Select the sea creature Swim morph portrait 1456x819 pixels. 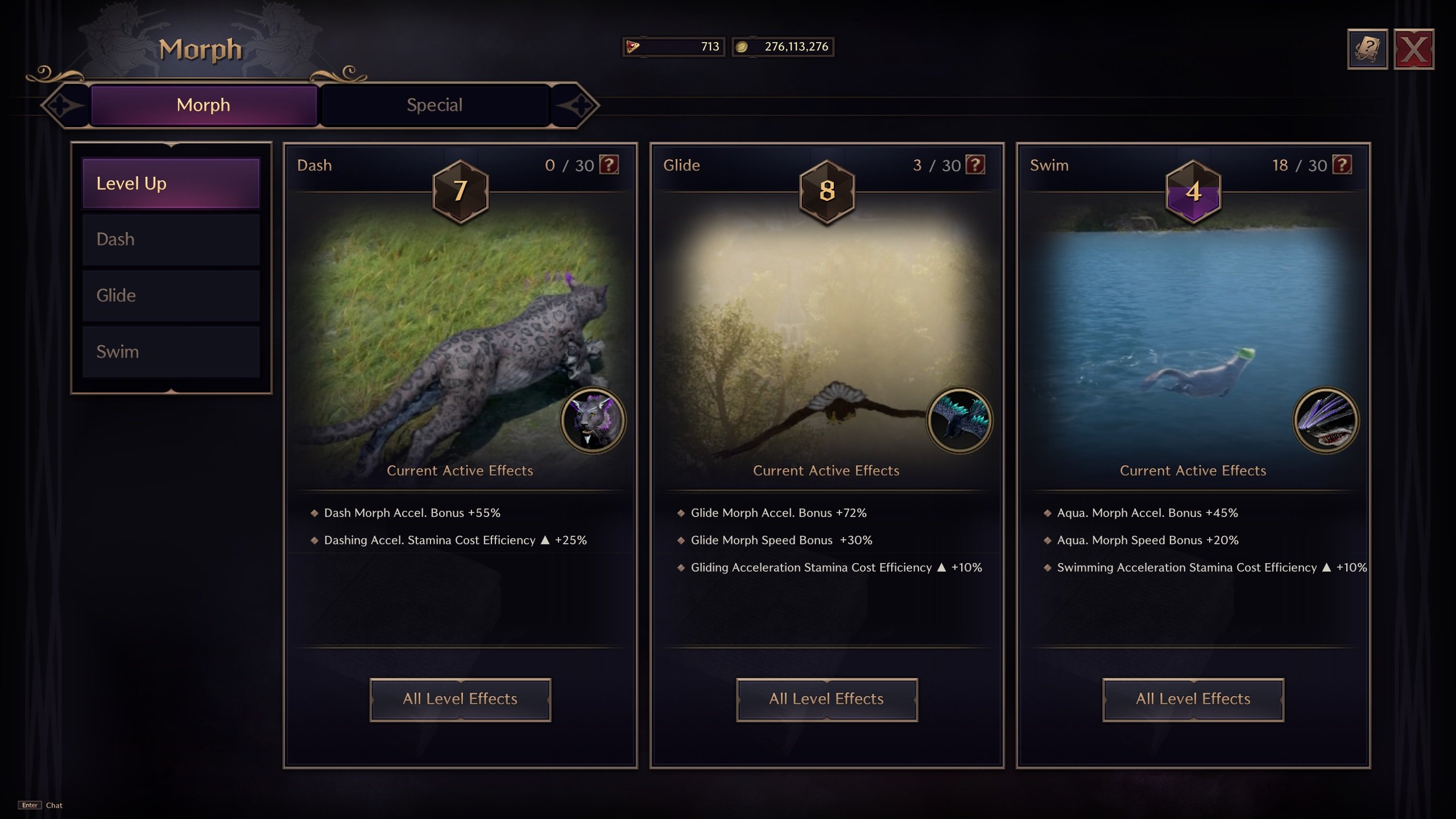(x=1326, y=421)
